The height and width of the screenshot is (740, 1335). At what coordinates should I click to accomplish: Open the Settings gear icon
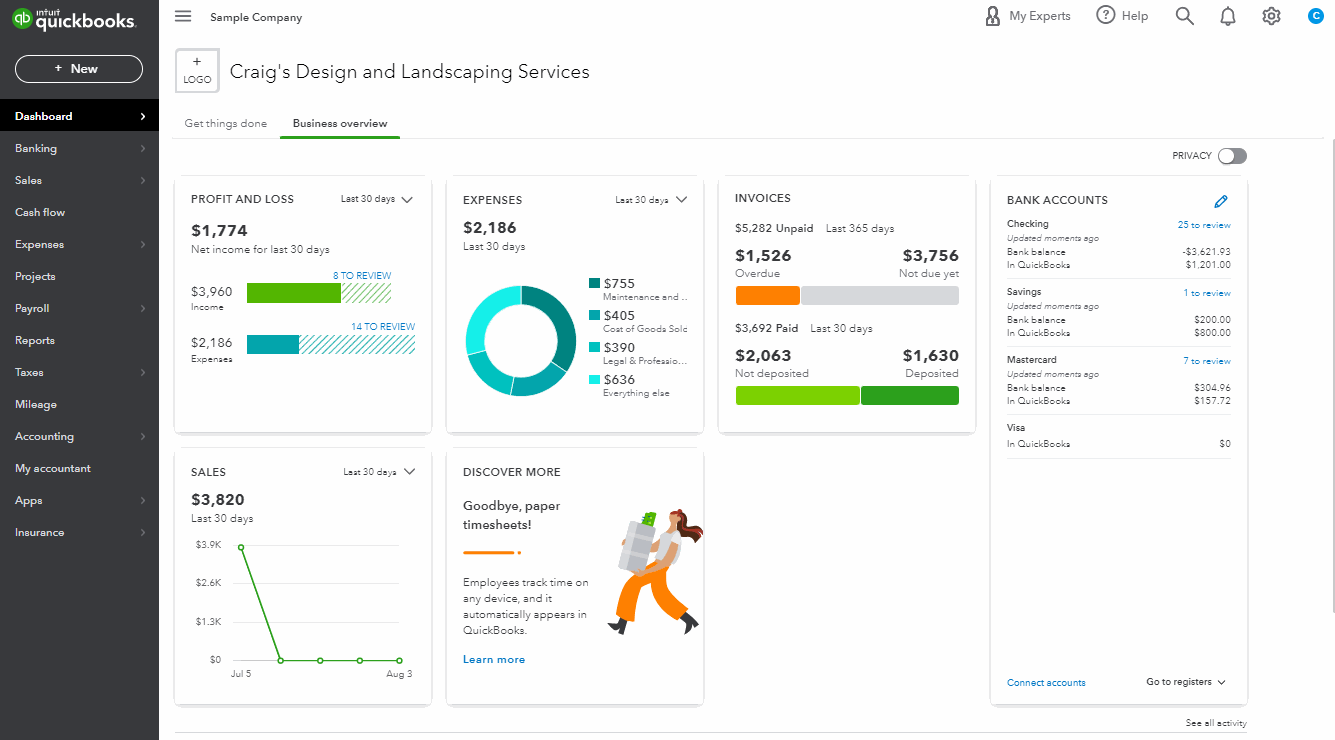[x=1271, y=16]
